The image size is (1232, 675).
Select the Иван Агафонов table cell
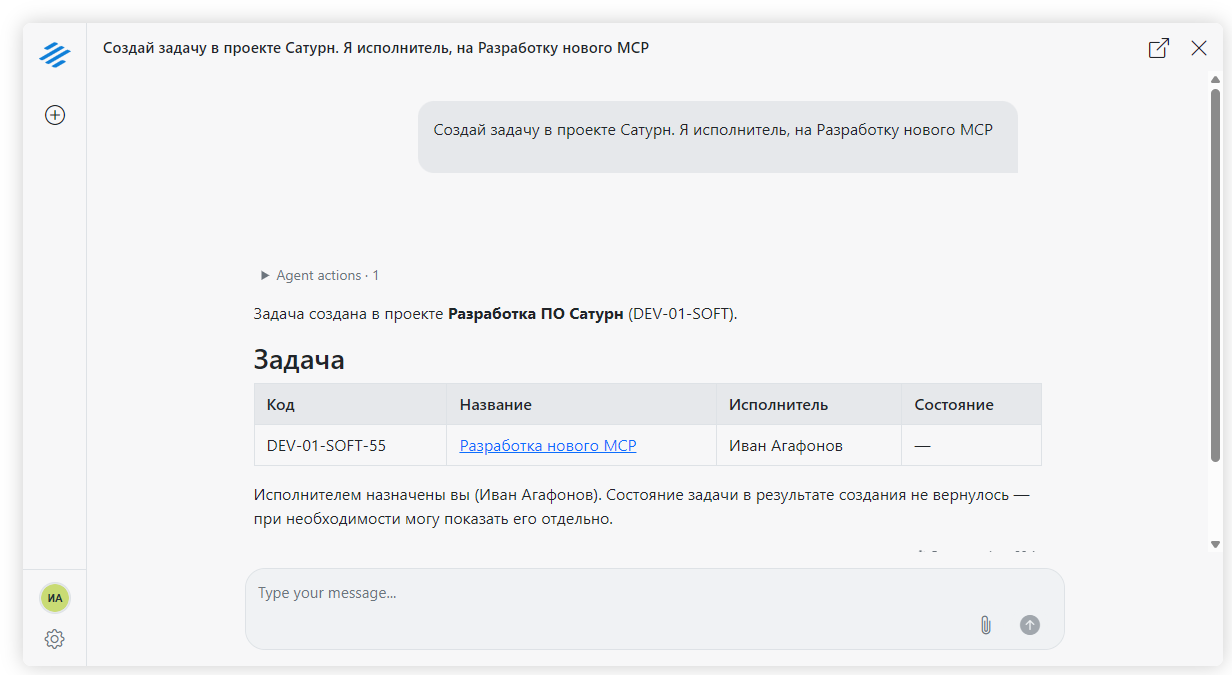pos(809,446)
